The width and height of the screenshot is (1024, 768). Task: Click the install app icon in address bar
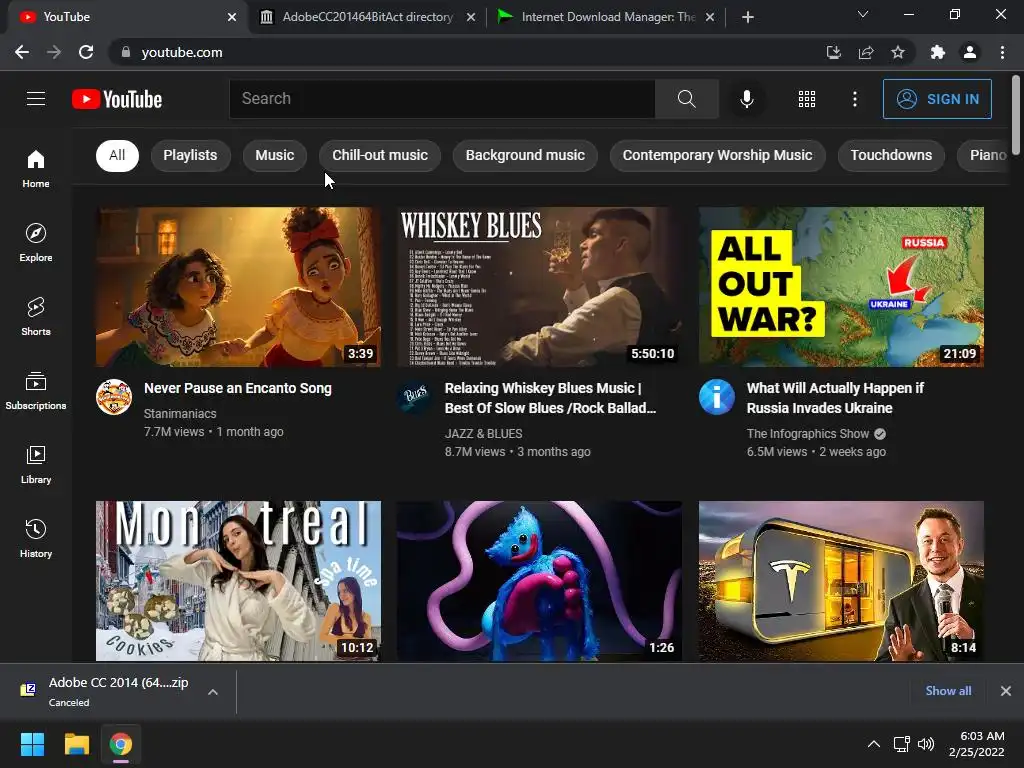(833, 52)
